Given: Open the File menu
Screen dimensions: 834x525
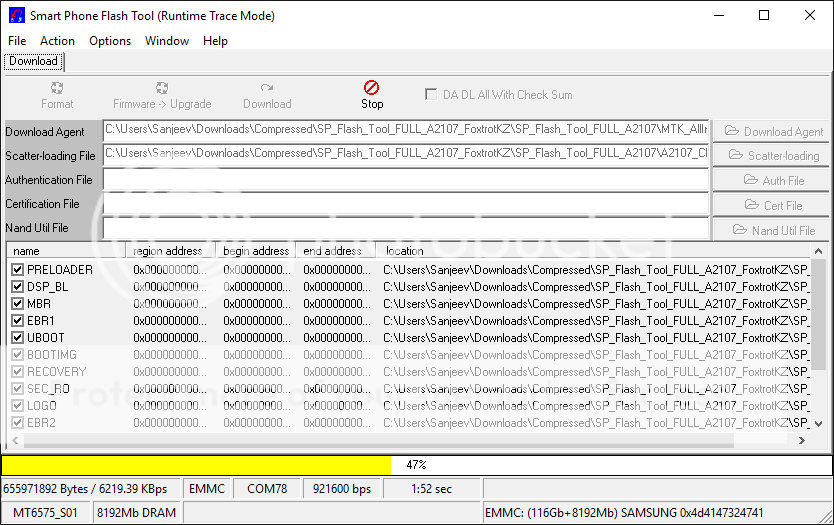Looking at the screenshot, I should [17, 41].
